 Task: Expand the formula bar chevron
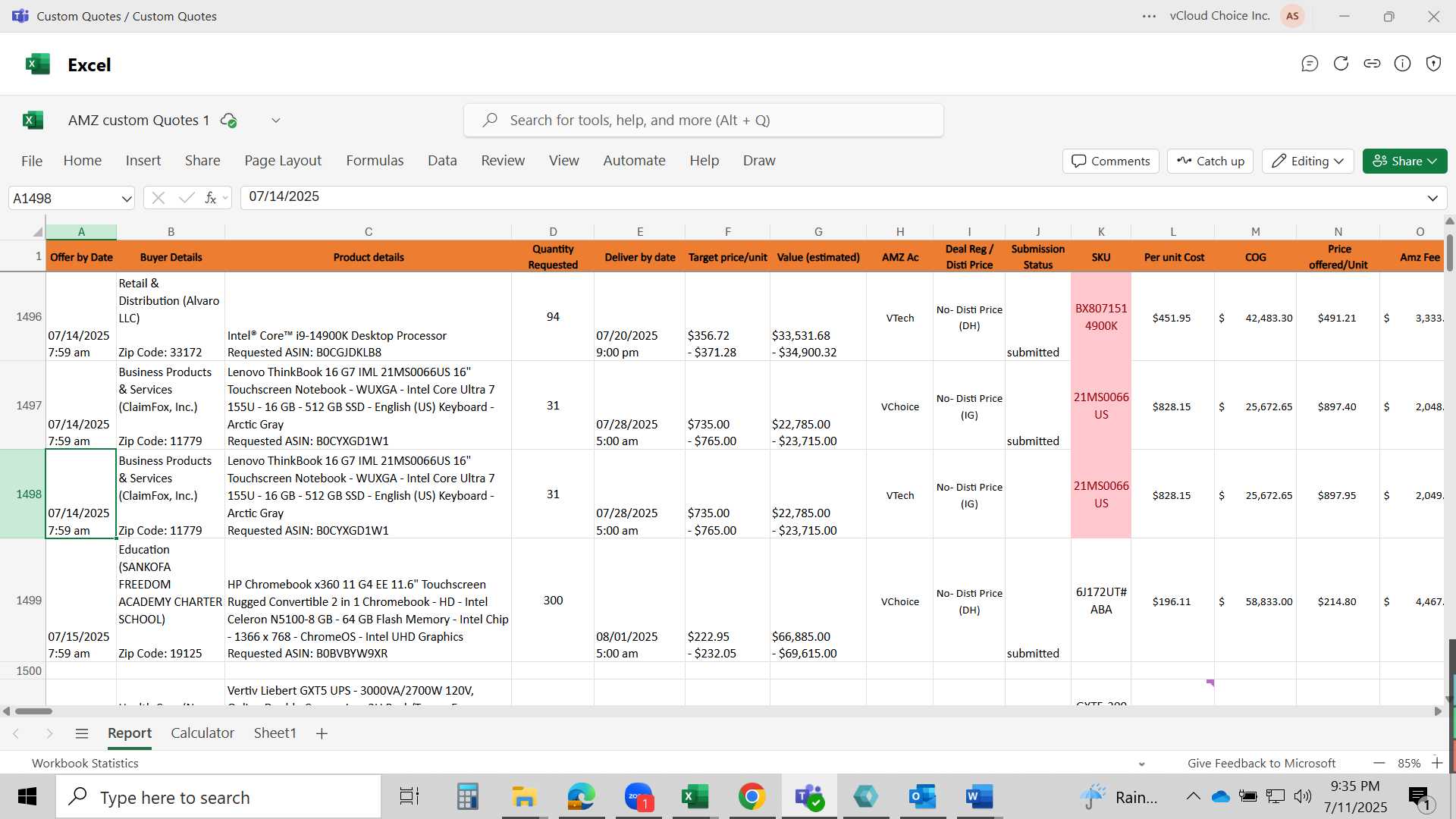pos(1432,199)
